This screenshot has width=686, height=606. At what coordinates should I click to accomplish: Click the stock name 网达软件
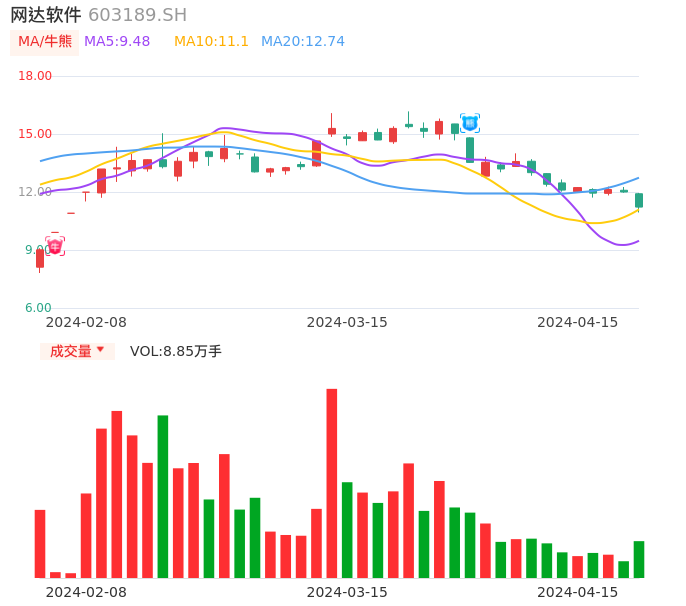point(46,15)
